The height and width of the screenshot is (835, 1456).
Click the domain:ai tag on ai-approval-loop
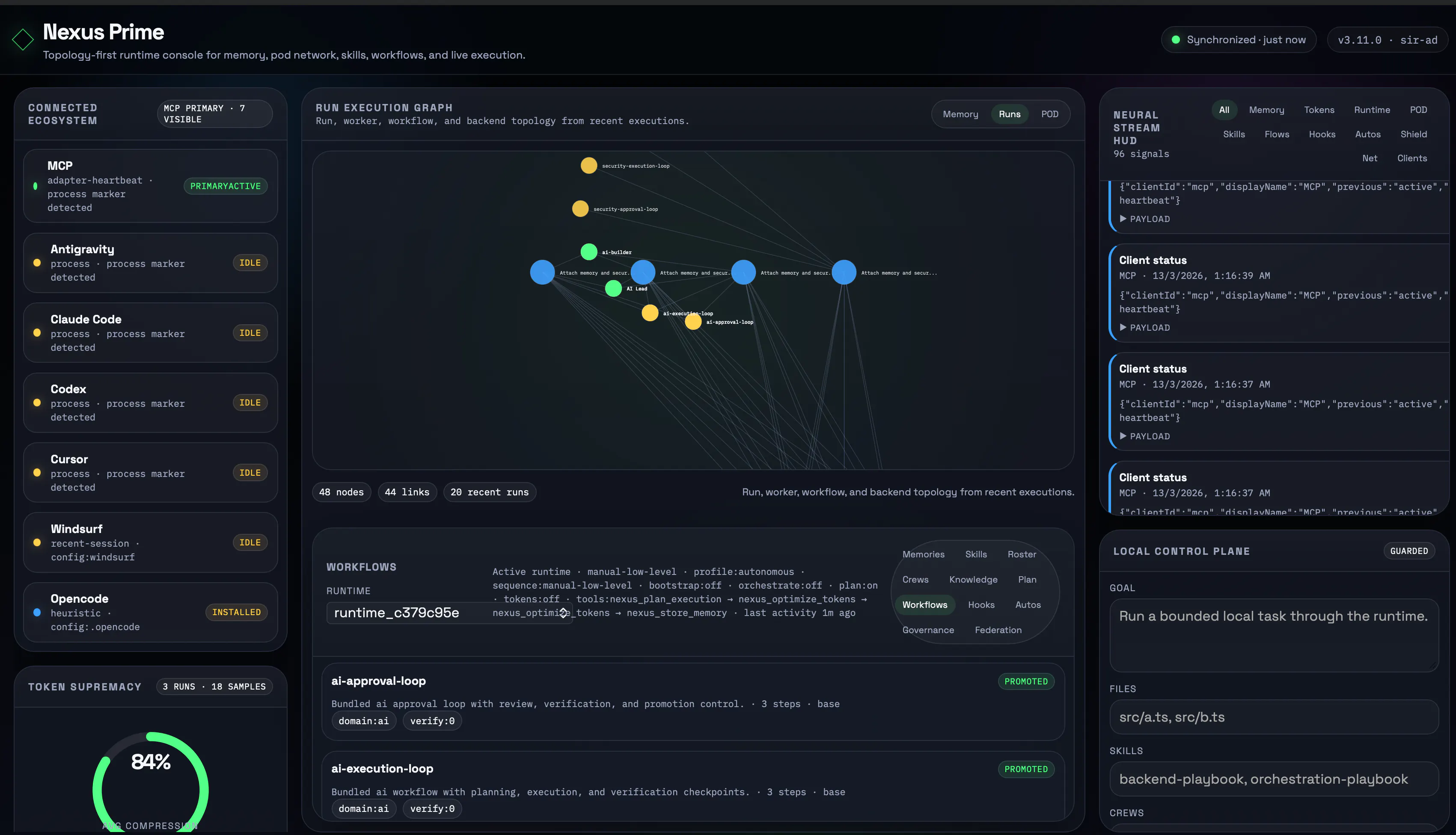coord(364,721)
